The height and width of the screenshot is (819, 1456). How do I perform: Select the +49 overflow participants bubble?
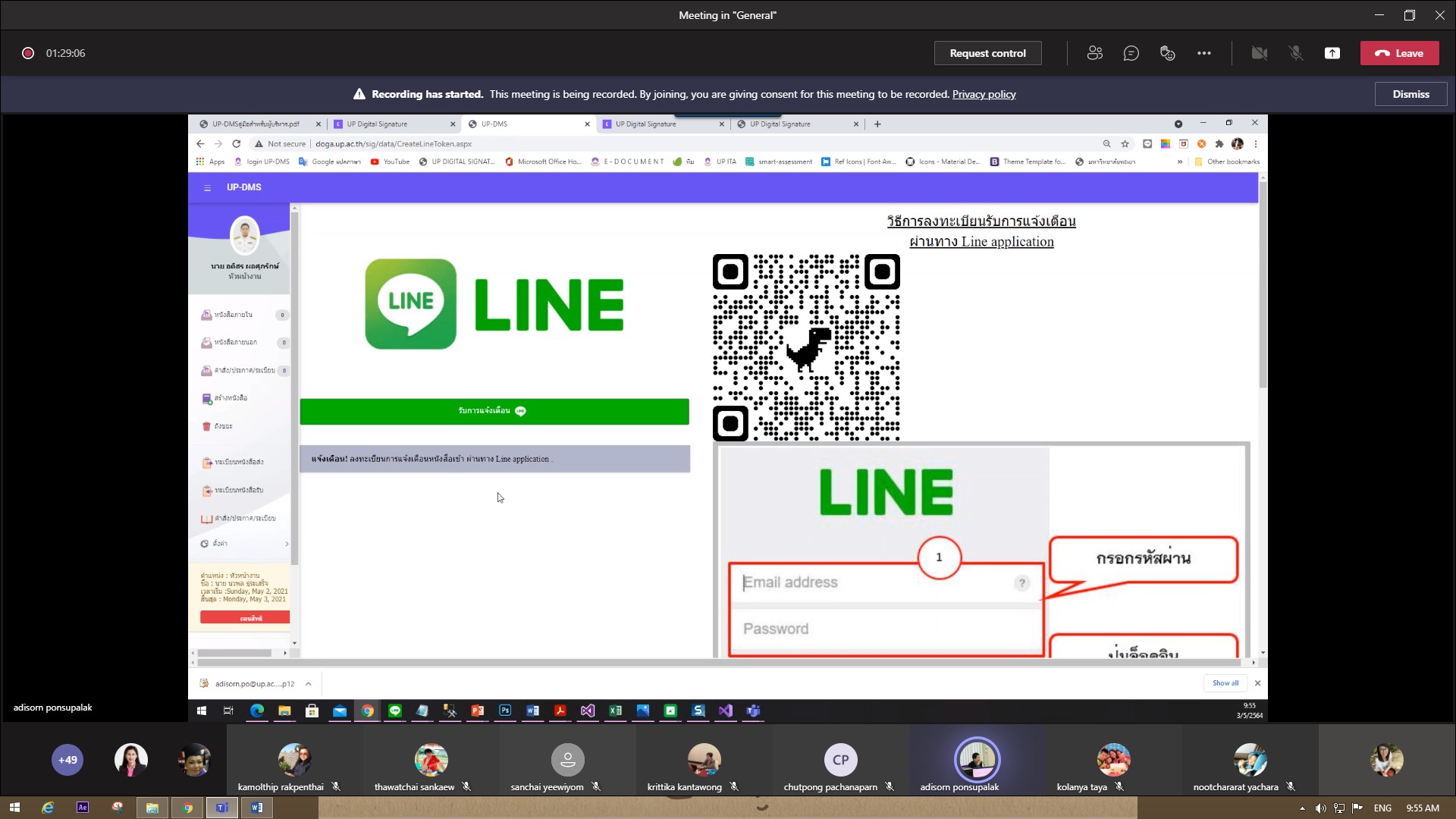tap(67, 760)
